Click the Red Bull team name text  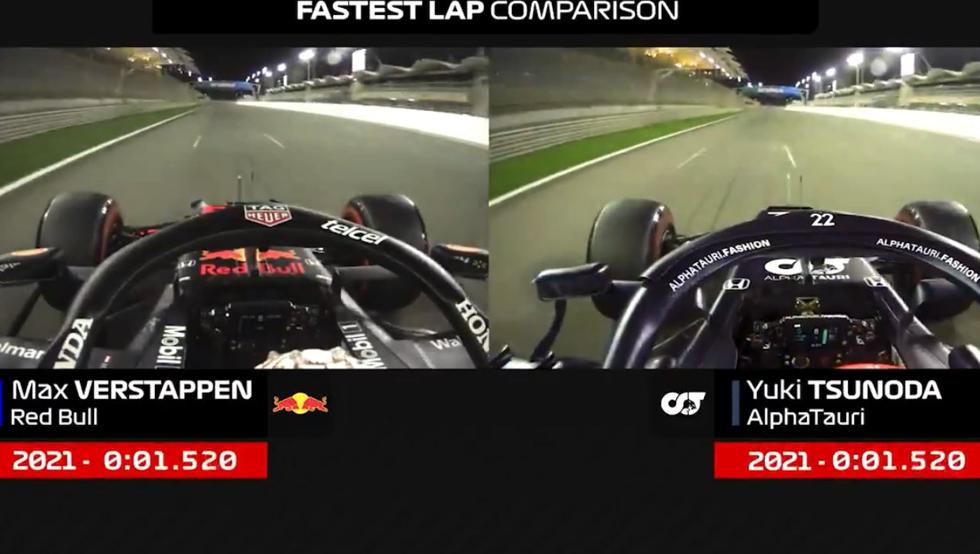(54, 417)
